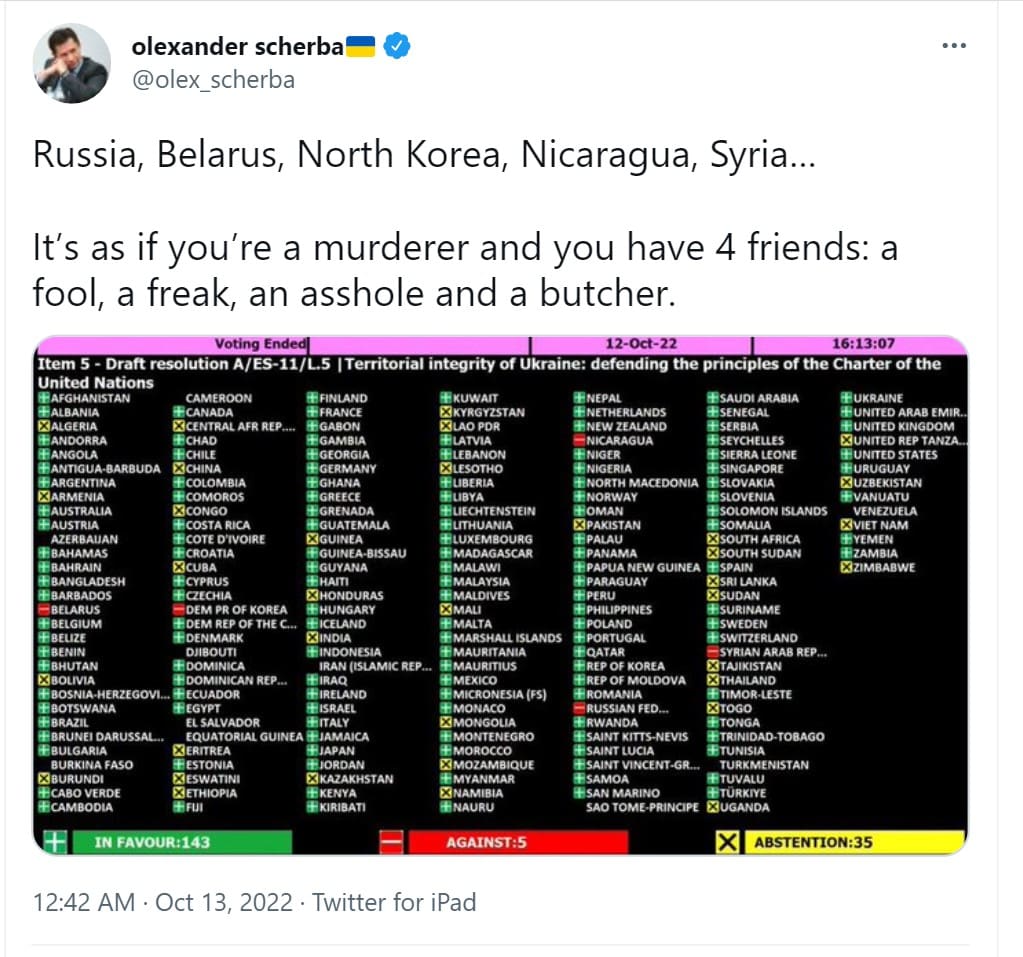The width and height of the screenshot is (1023, 957).
Task: Click olexander scherba's profile avatar
Action: point(72,63)
